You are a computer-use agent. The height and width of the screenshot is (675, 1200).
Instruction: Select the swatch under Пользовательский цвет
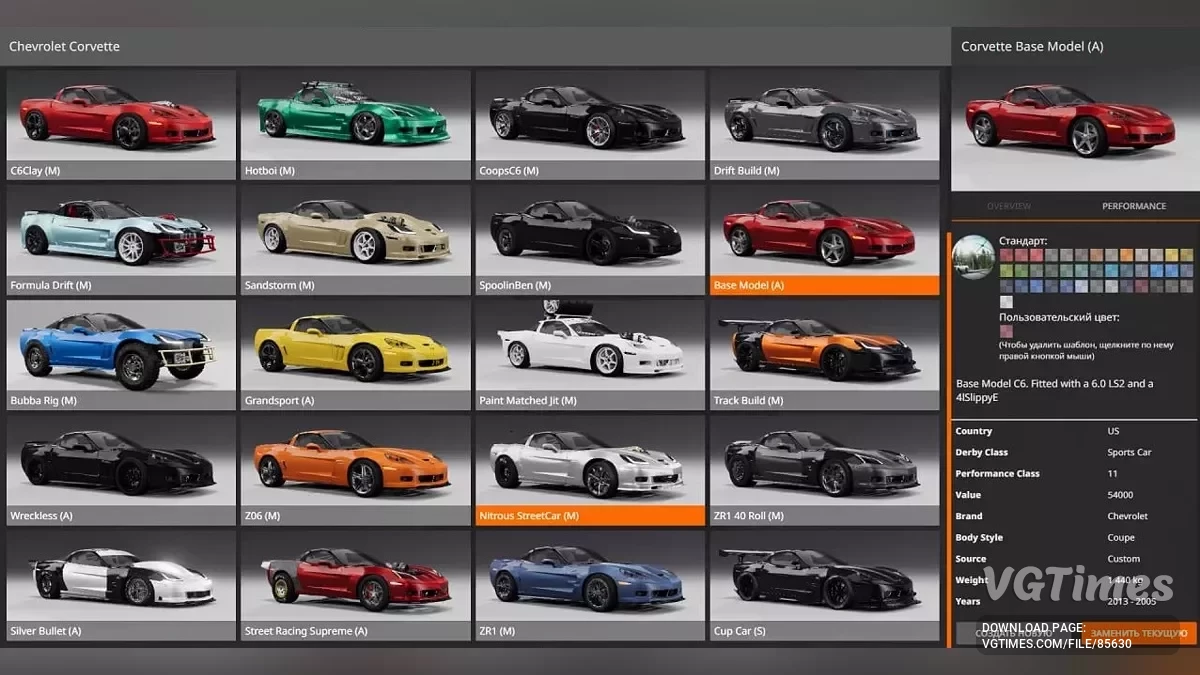(1006, 331)
